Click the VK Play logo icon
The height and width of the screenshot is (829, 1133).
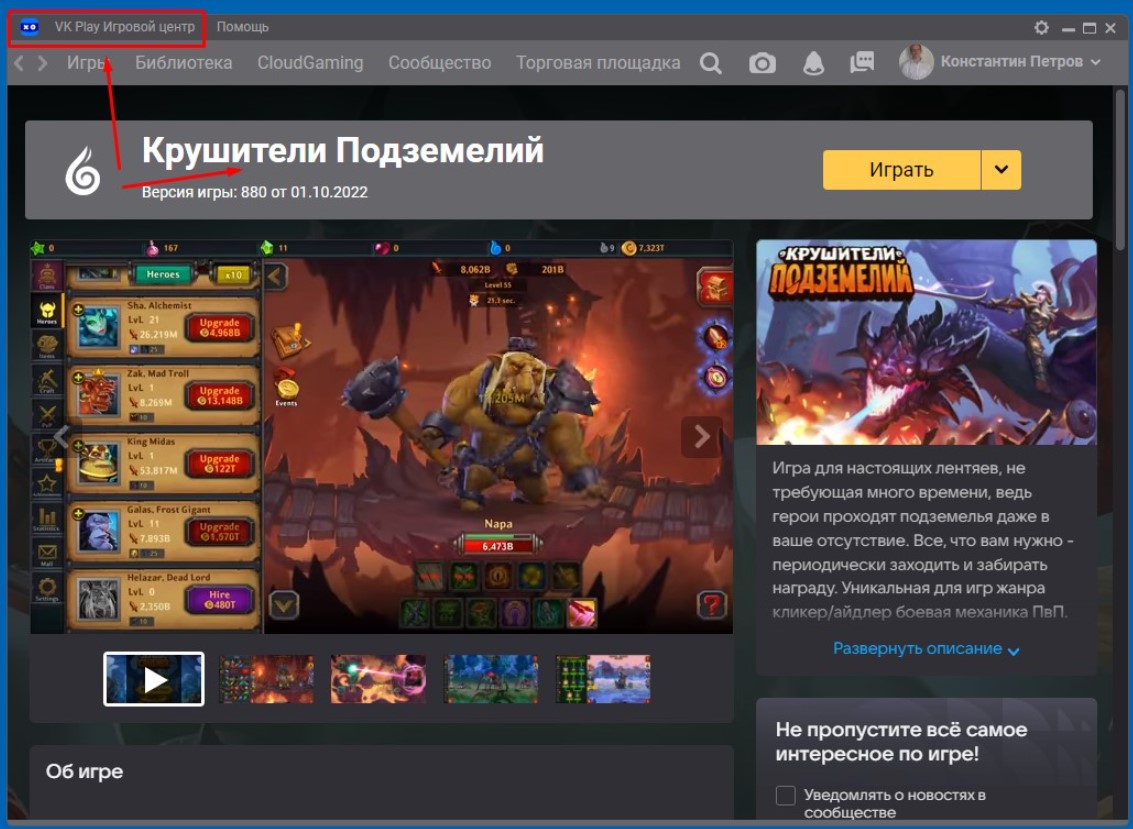[29, 27]
